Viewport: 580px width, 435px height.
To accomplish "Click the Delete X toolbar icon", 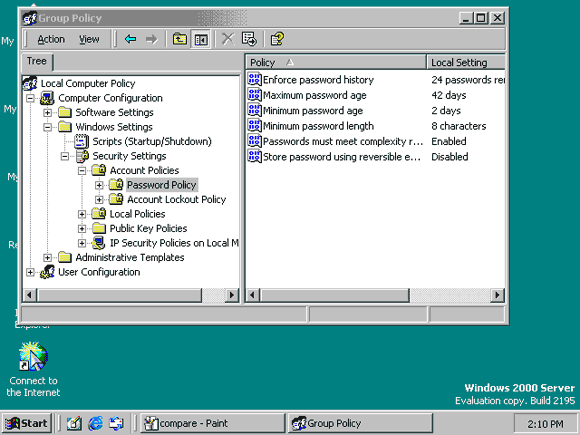I will click(x=228, y=39).
